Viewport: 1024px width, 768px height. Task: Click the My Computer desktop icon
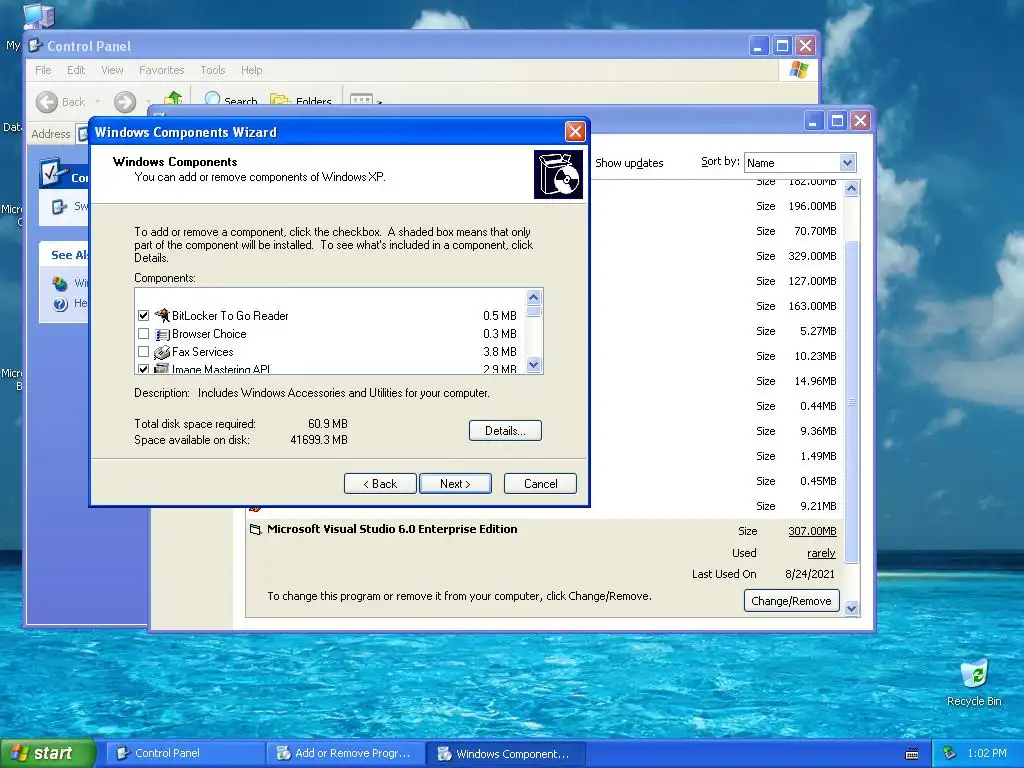(39, 16)
